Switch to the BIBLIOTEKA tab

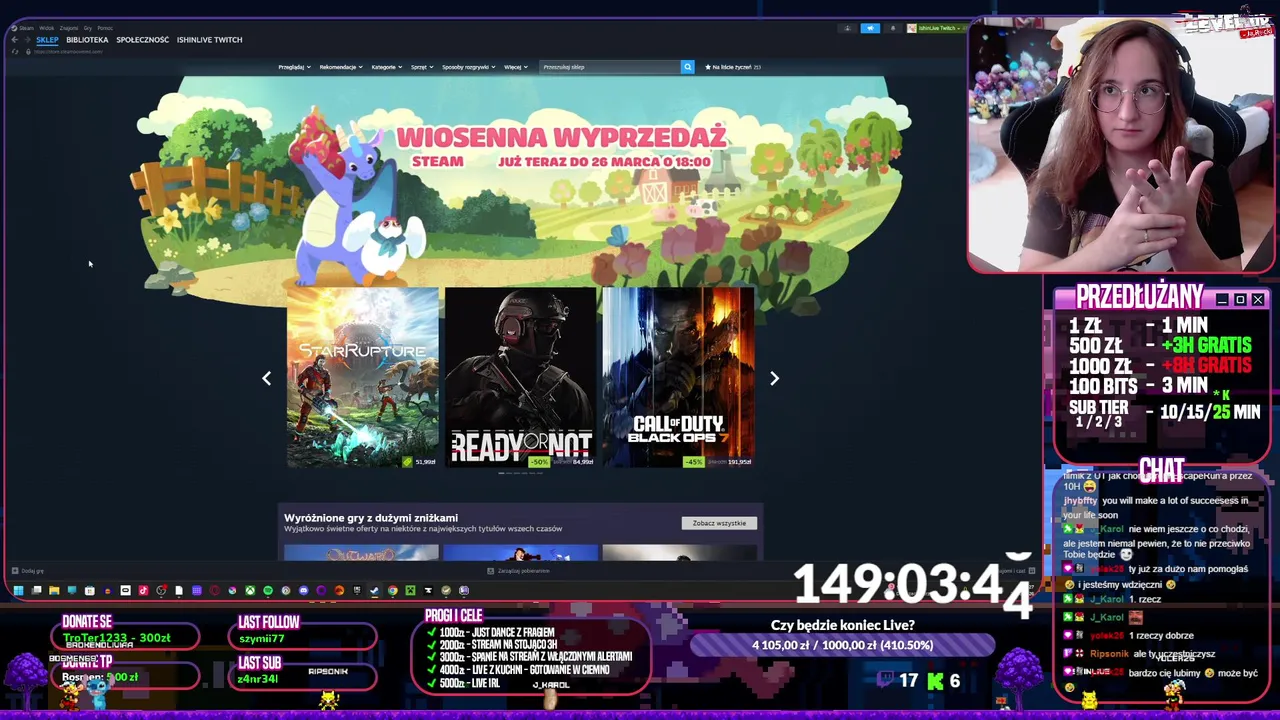(87, 40)
